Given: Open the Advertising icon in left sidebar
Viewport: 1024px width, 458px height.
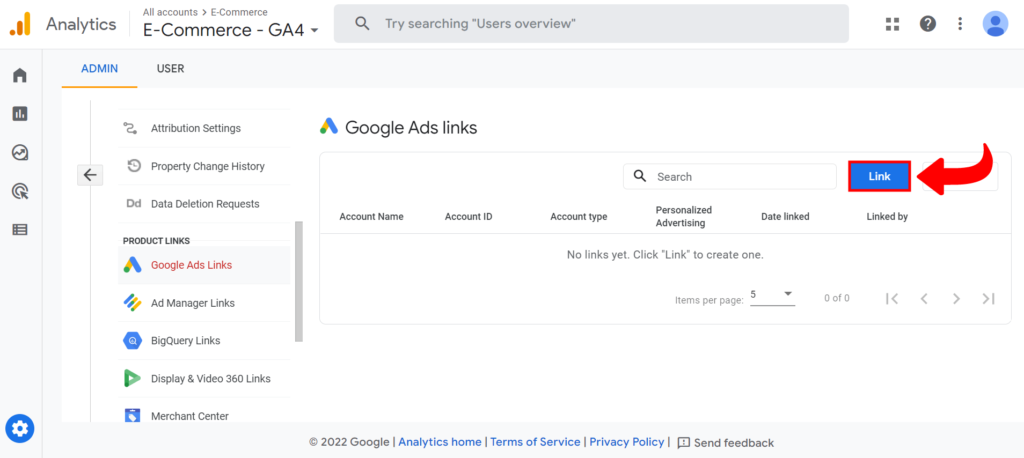Looking at the screenshot, I should pos(20,191).
